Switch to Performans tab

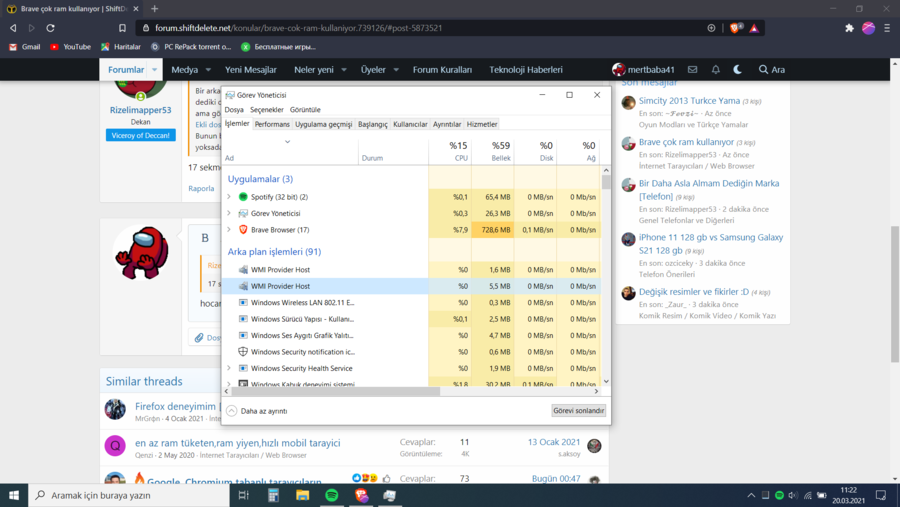(272, 124)
